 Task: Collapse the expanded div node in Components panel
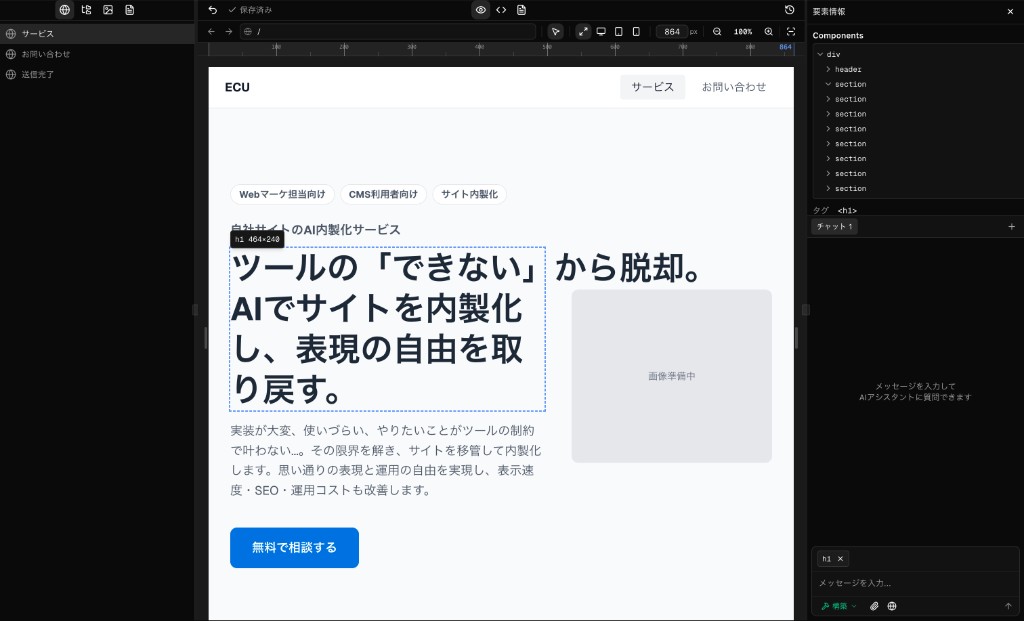point(820,54)
